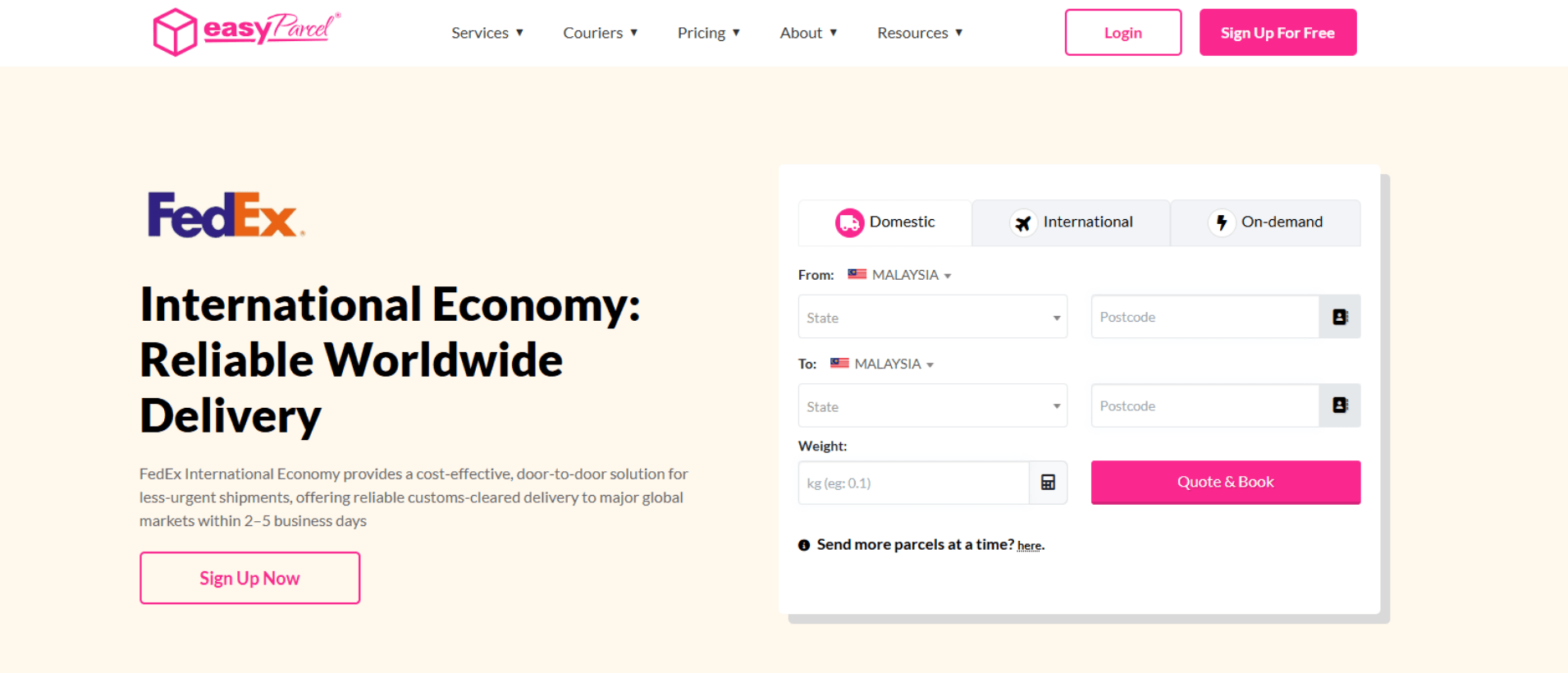Click the Sign Up Now button

249,578
